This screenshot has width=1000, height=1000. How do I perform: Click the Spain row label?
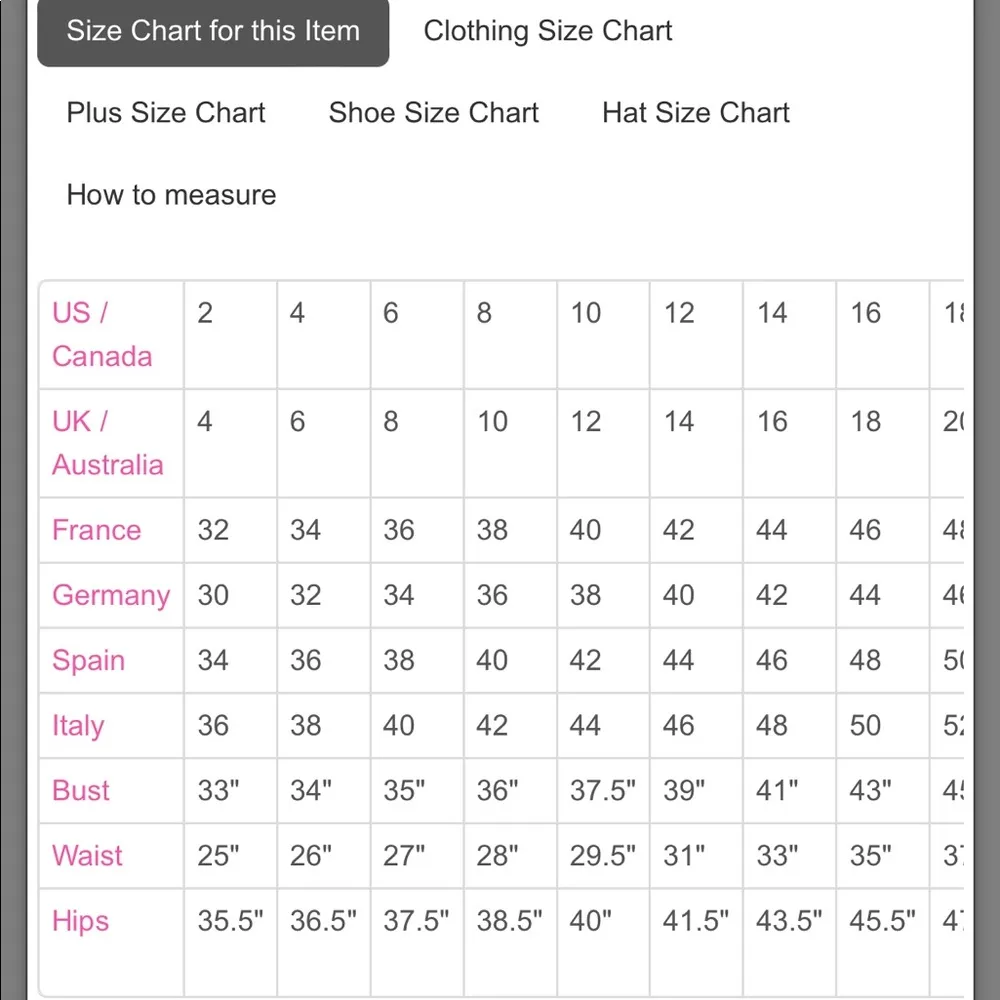(x=88, y=661)
